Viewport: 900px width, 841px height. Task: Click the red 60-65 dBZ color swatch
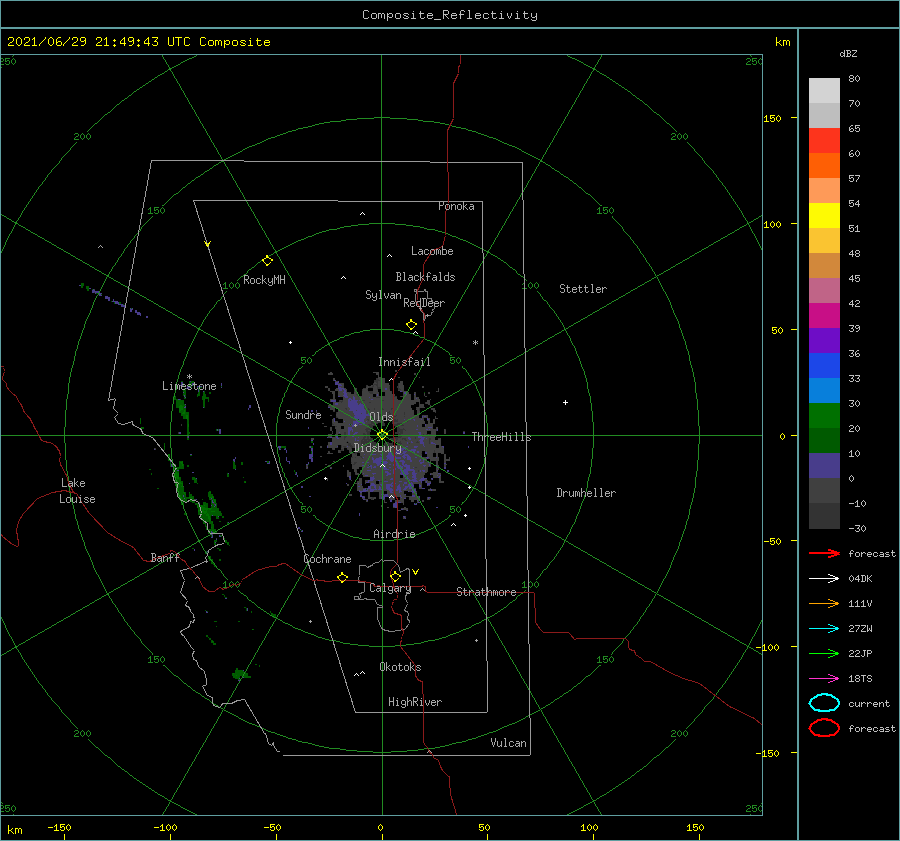click(x=824, y=140)
